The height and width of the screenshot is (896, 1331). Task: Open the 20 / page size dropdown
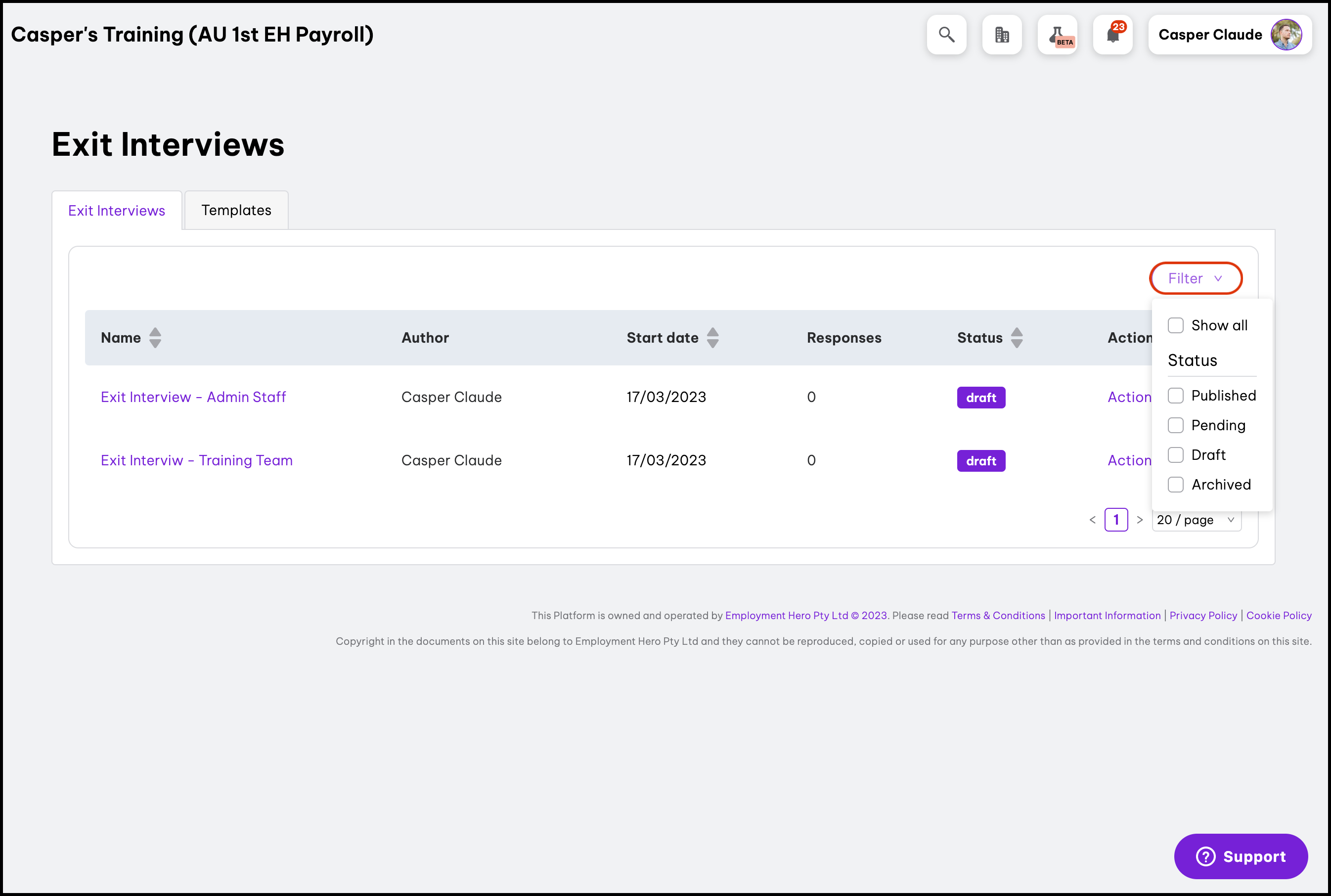(1196, 520)
